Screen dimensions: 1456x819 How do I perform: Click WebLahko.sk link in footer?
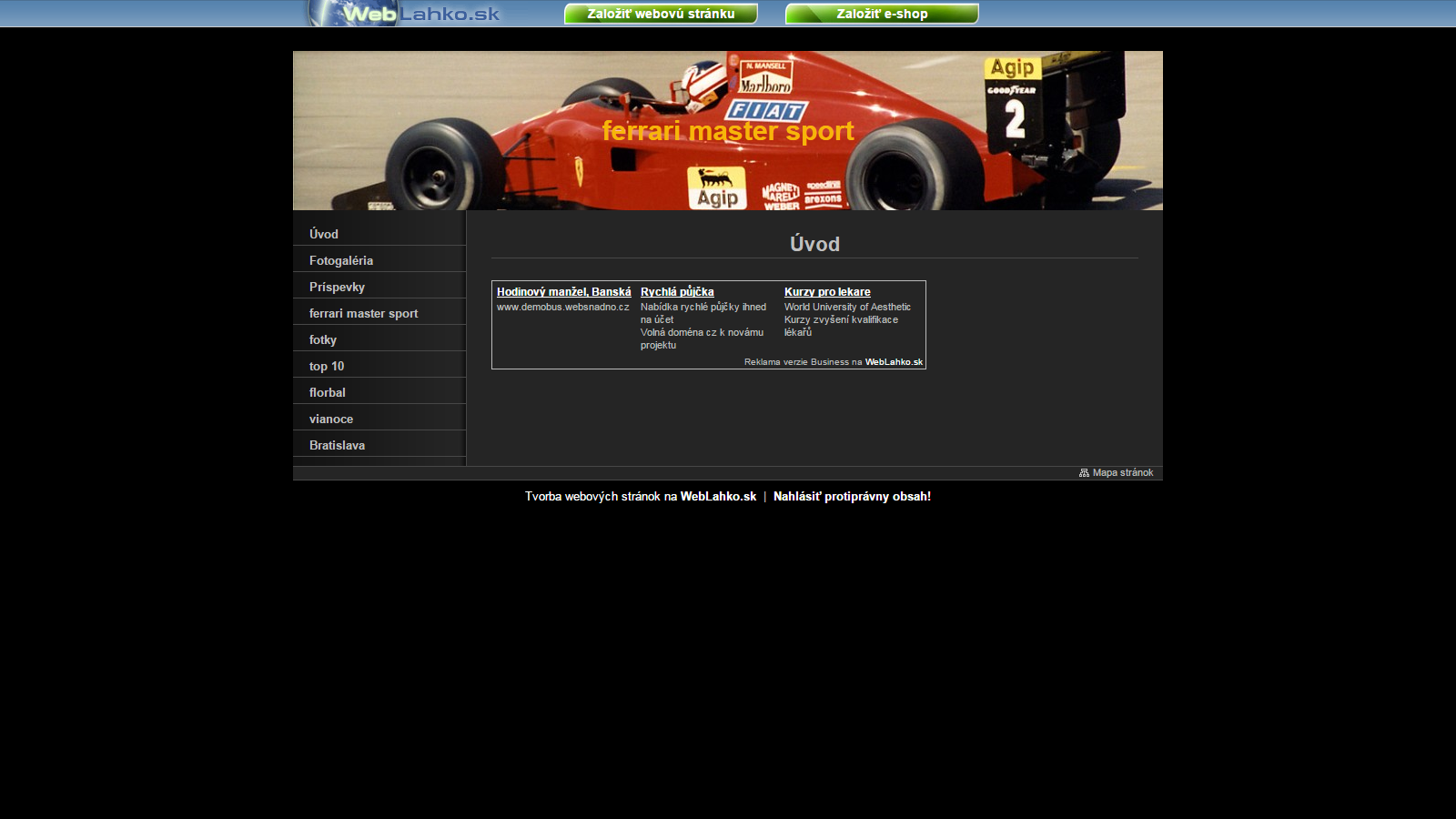(718, 497)
